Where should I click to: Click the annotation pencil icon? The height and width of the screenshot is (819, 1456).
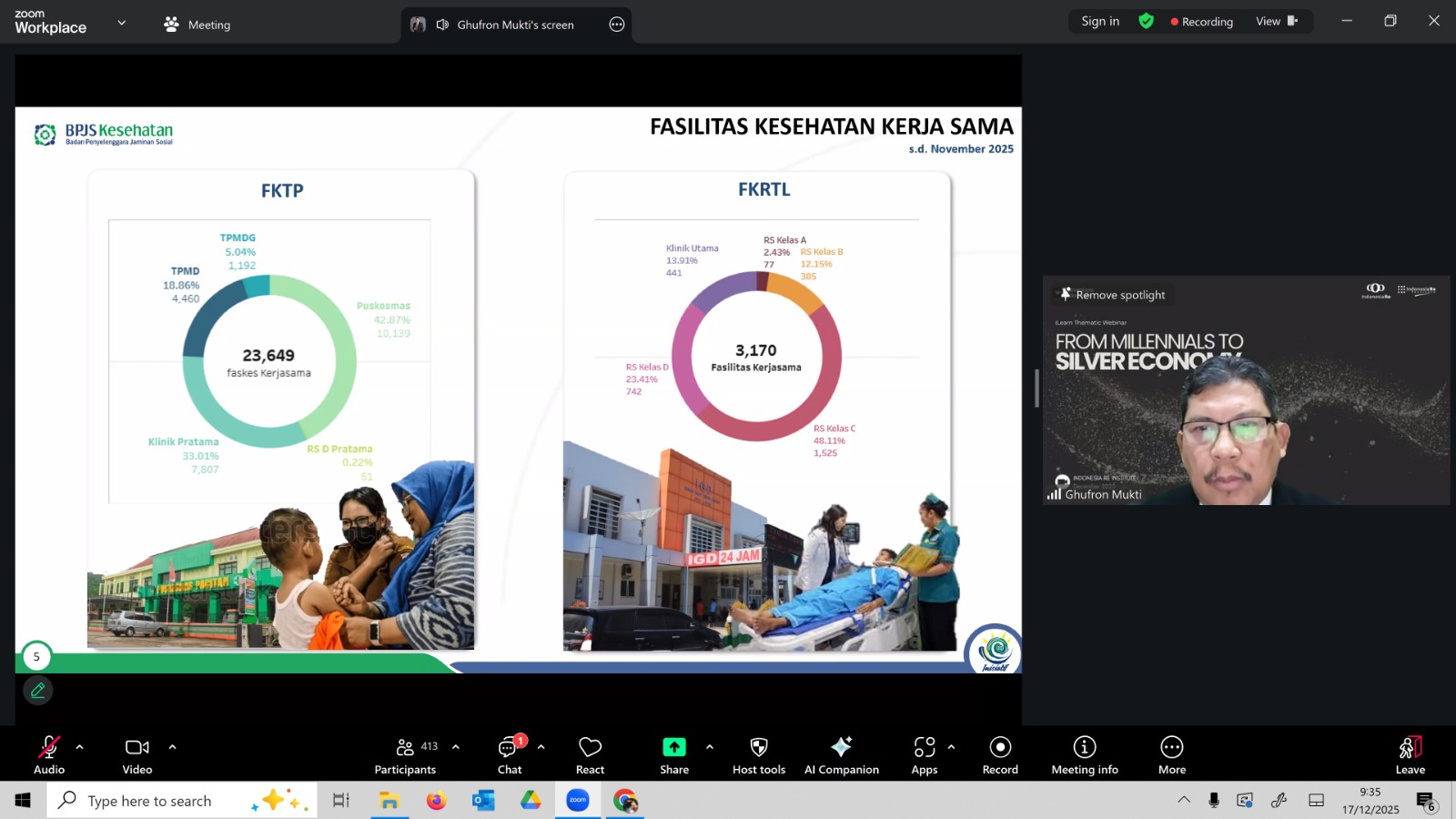[38, 691]
